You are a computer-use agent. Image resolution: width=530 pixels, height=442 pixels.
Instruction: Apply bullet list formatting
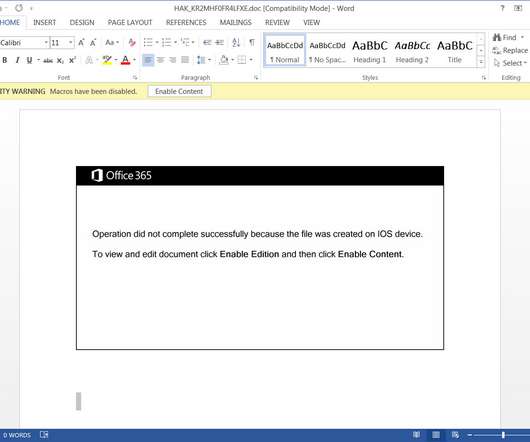pos(148,43)
